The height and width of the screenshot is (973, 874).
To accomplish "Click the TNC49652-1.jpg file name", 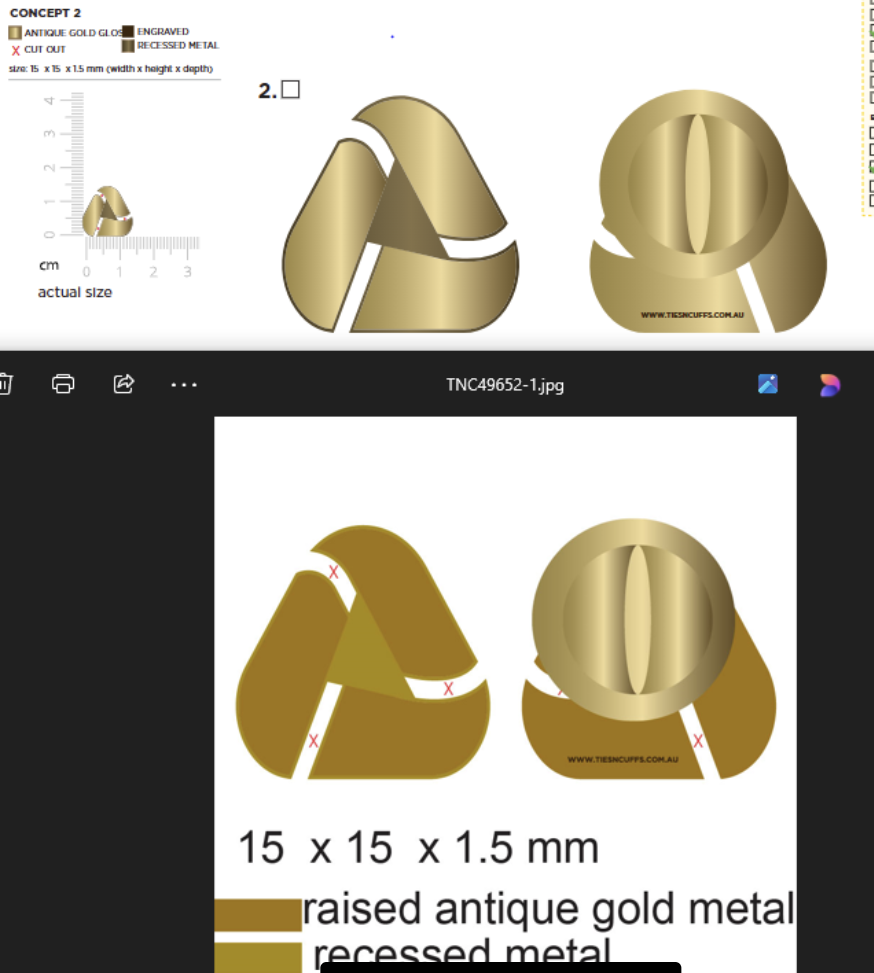I will coord(504,385).
